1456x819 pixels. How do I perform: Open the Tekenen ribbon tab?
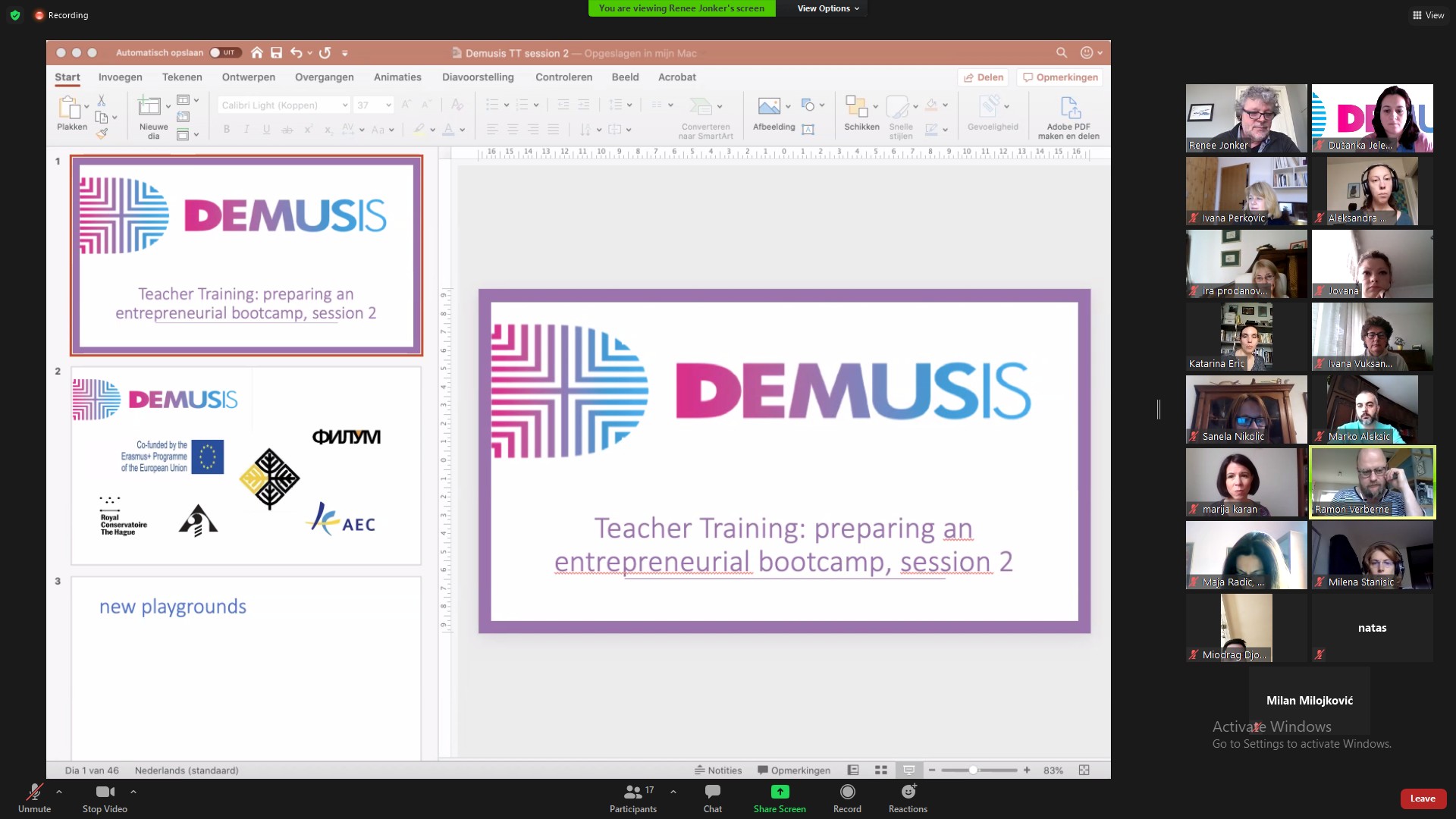pyautogui.click(x=182, y=77)
